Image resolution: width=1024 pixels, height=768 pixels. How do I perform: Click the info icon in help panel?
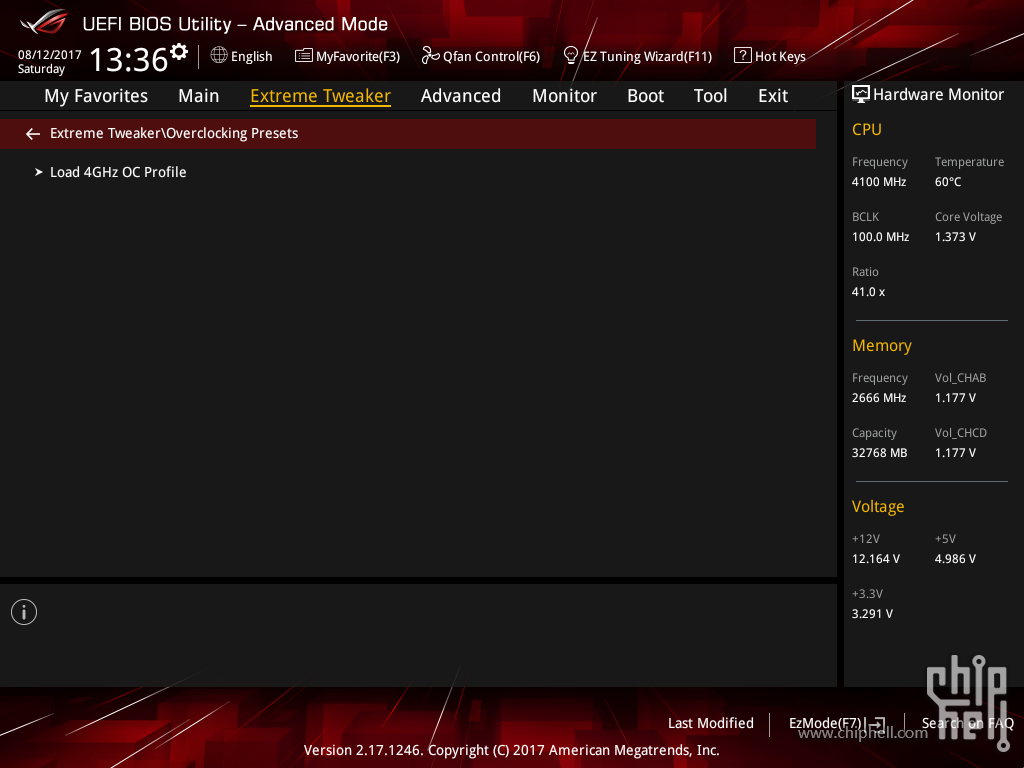tap(24, 612)
